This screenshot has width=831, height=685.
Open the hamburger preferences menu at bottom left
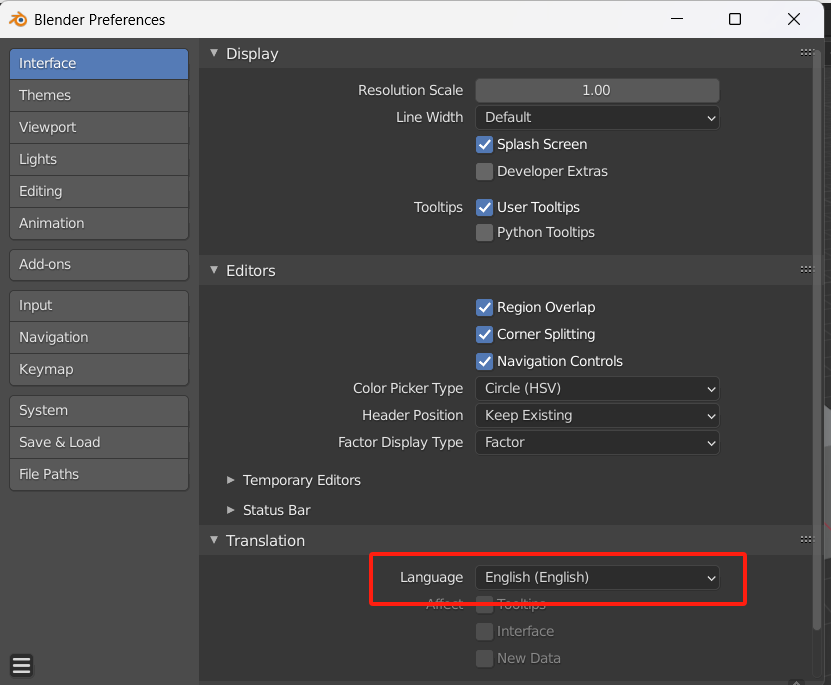coord(22,665)
